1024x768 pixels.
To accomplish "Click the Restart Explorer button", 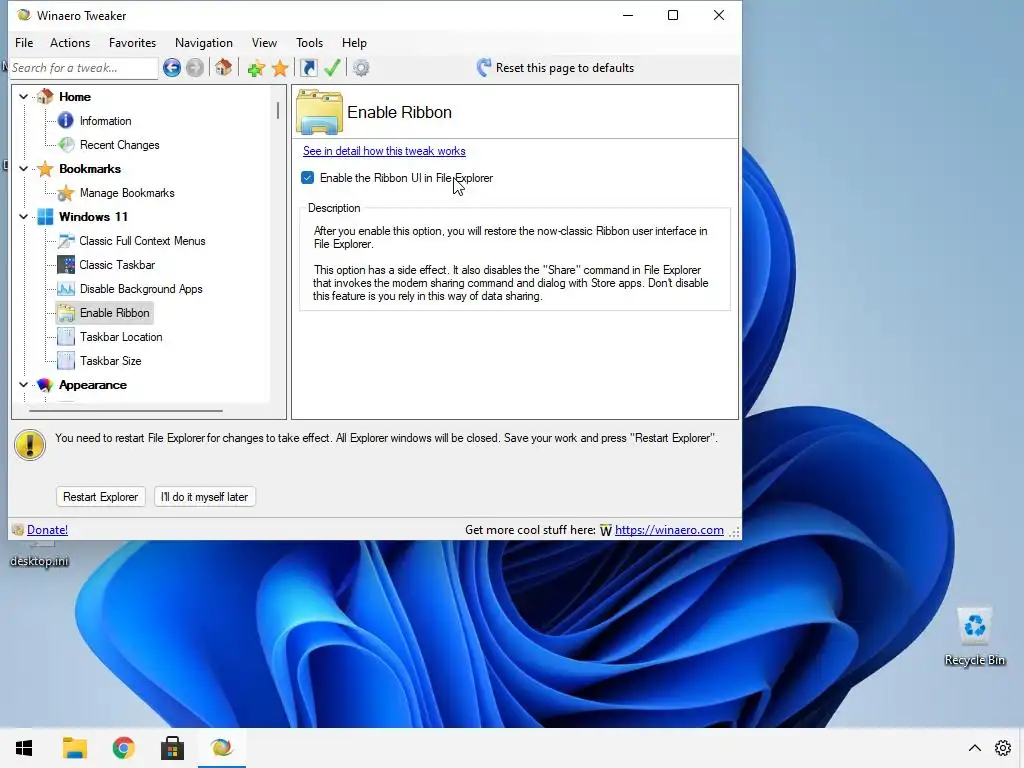I will [101, 497].
